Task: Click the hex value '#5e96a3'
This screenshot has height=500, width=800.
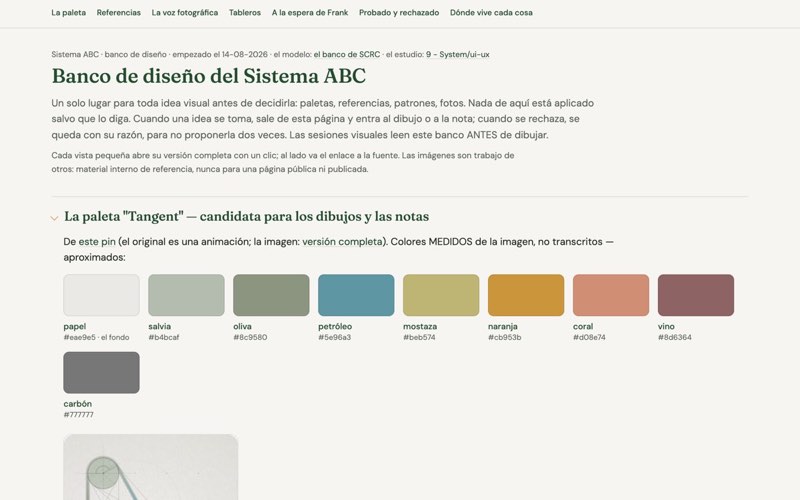Action: [335, 337]
